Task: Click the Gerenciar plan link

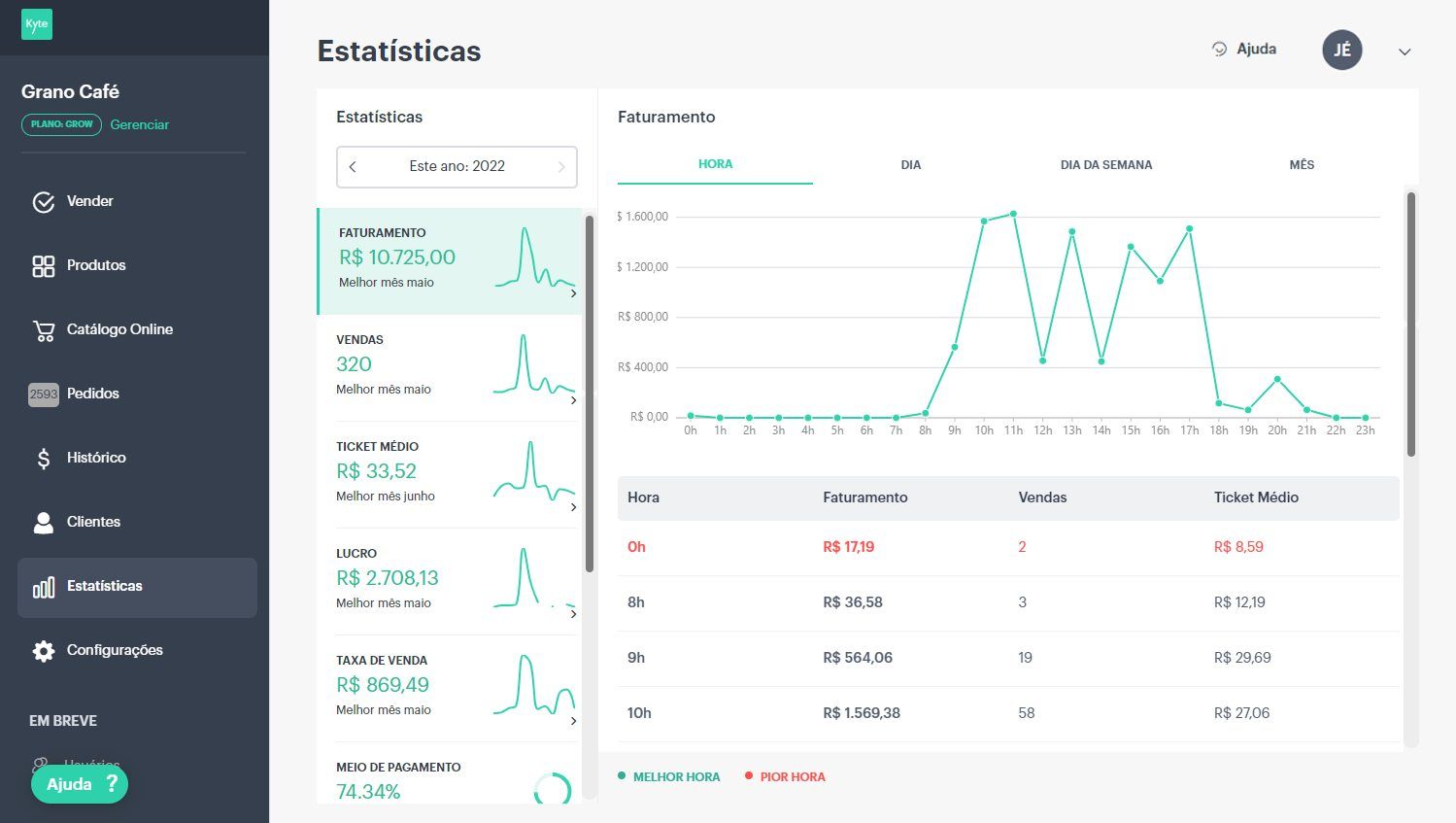Action: pos(140,124)
